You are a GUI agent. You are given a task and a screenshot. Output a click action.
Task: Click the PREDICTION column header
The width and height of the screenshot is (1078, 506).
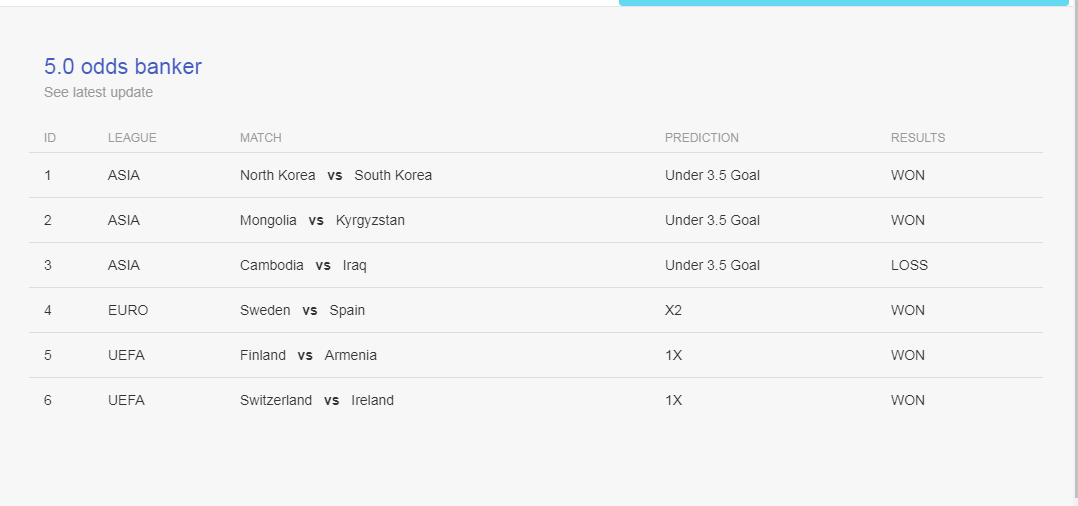(702, 138)
